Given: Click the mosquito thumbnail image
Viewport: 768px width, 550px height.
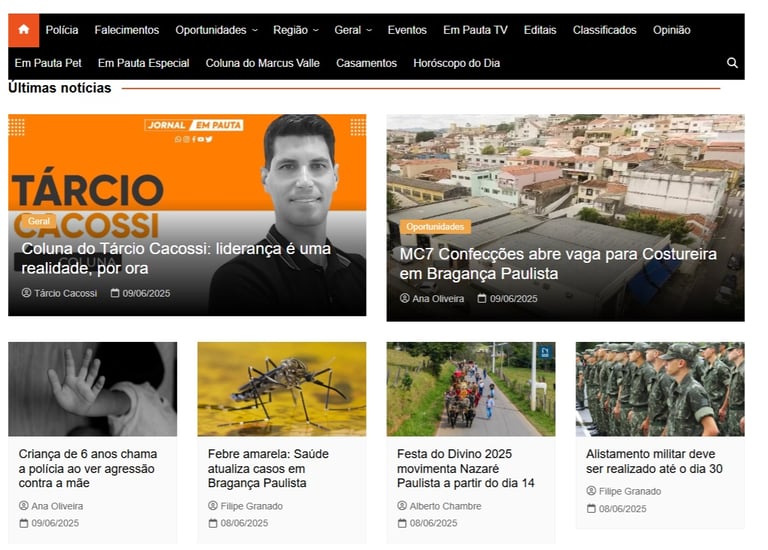Looking at the screenshot, I should tap(282, 389).
